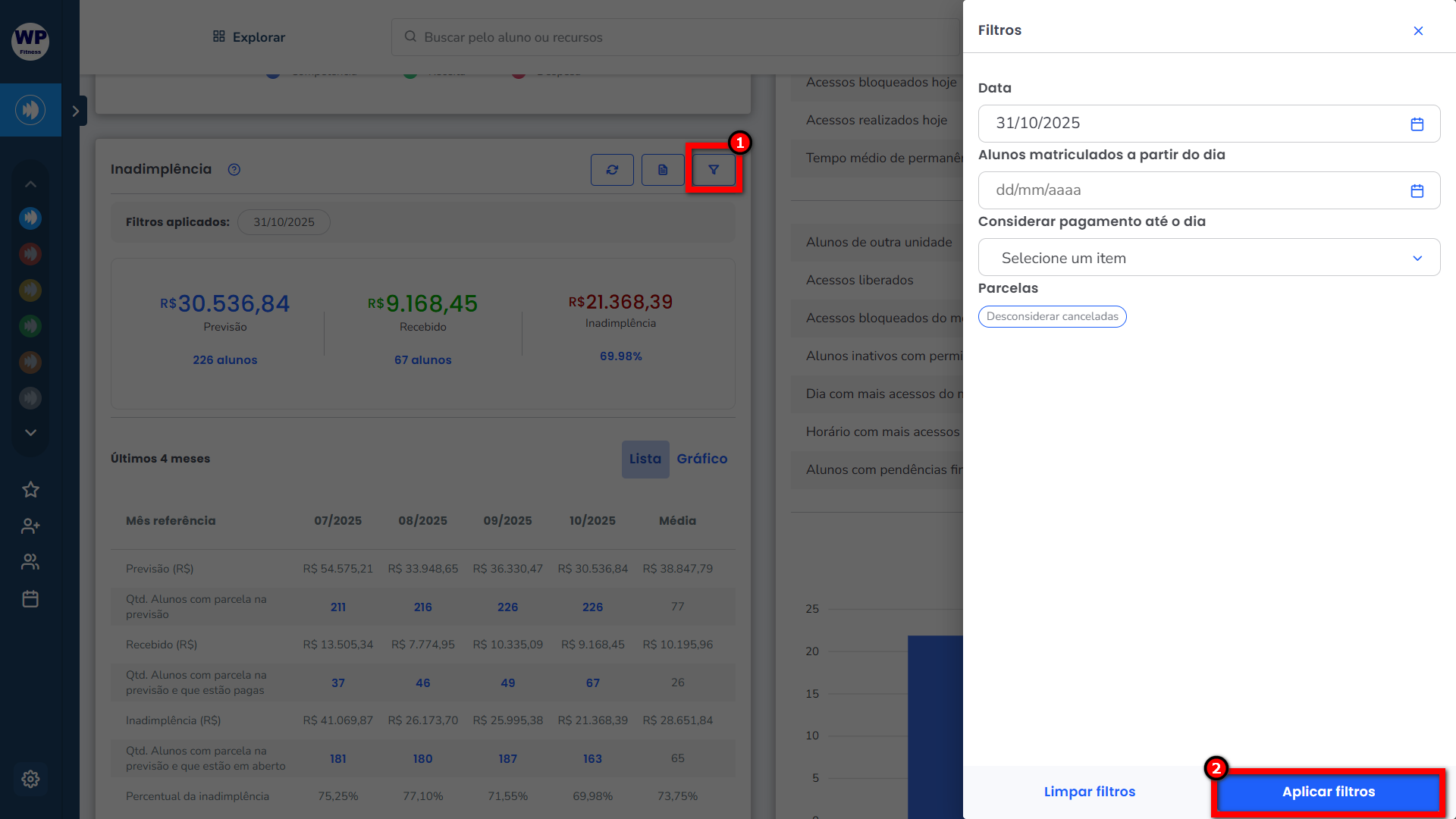Switch to Gráfico view tab
The image size is (1456, 819).
[701, 459]
